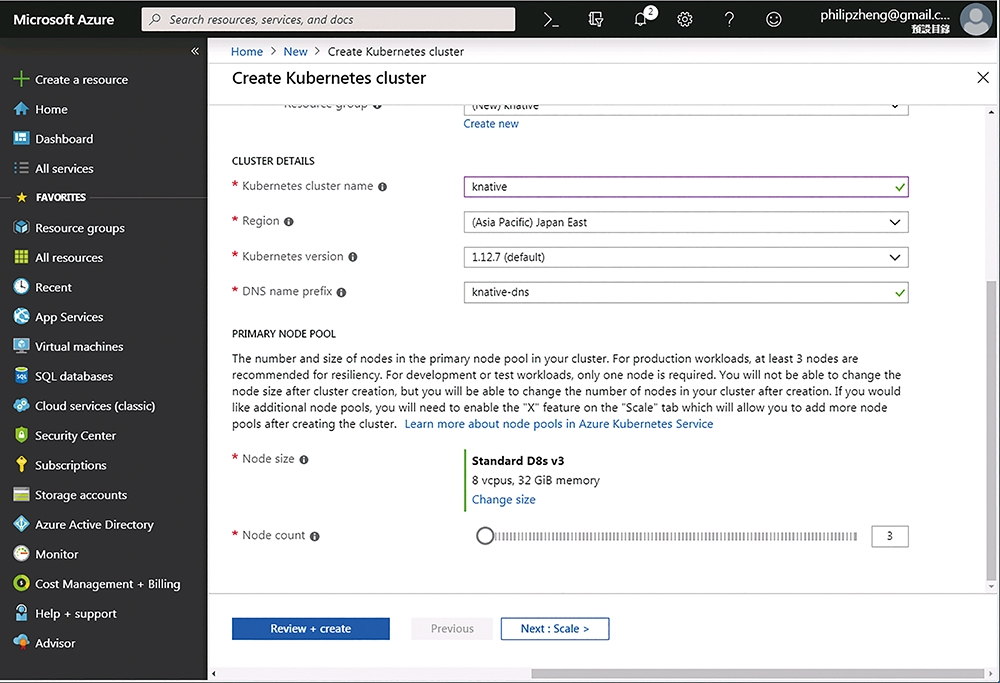Open the Region dropdown
Image resolution: width=1000 pixels, height=683 pixels.
pyautogui.click(x=686, y=222)
